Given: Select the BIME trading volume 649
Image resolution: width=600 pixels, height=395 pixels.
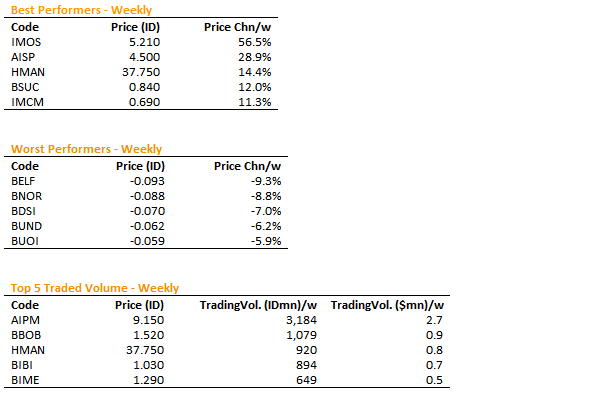Looking at the screenshot, I should pyautogui.click(x=307, y=380).
